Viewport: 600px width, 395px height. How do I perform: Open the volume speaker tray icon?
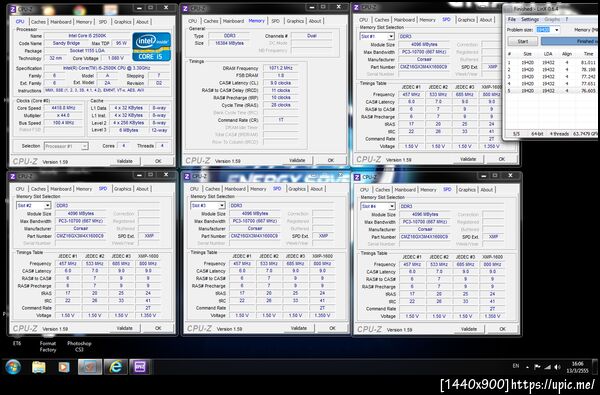(x=557, y=367)
